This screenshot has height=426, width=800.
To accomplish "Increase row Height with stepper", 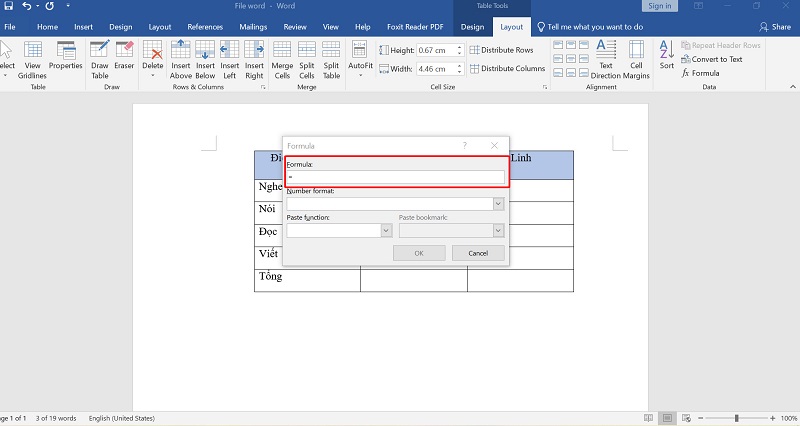I will 459,47.
